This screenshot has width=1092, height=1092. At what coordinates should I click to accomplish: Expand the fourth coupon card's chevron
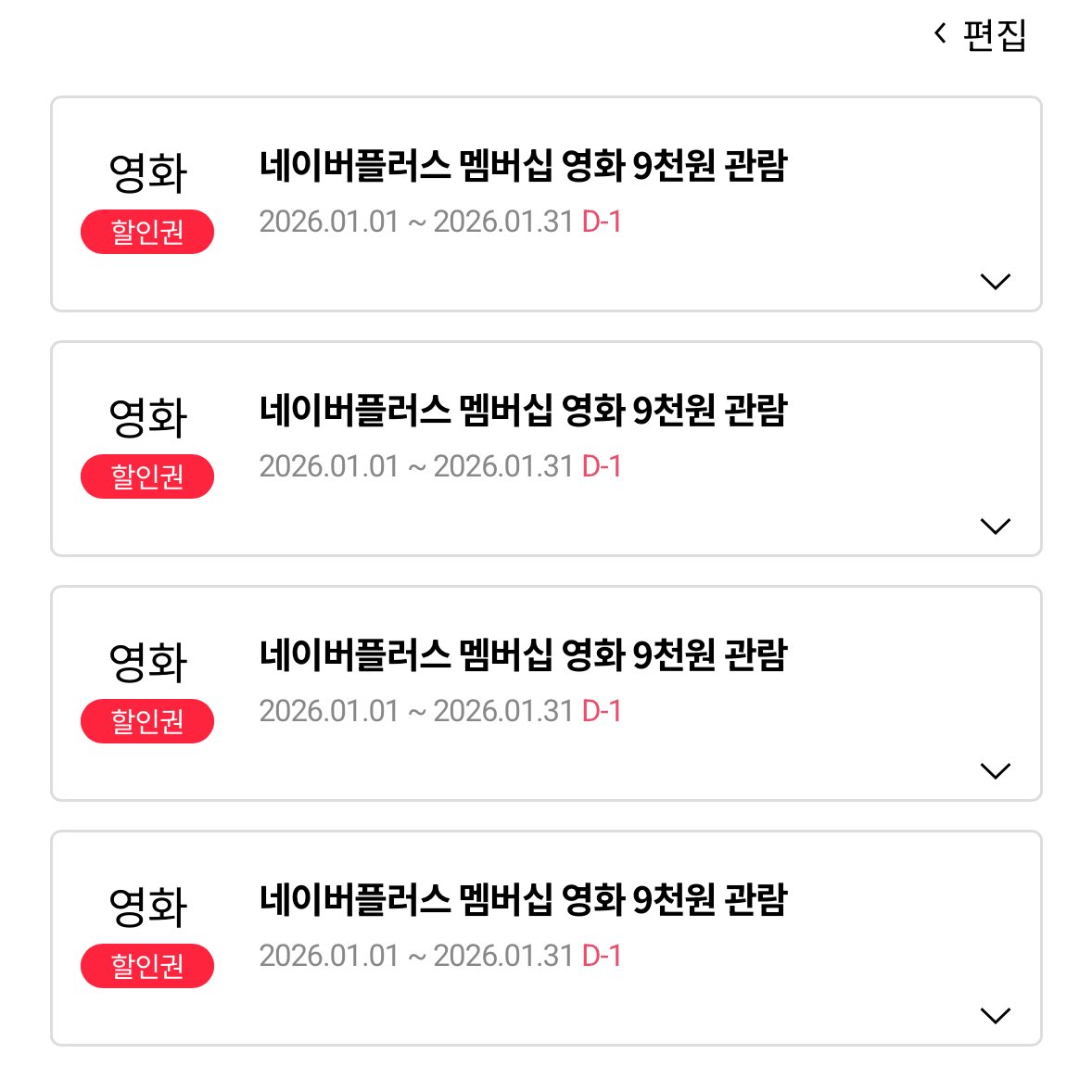(995, 1015)
